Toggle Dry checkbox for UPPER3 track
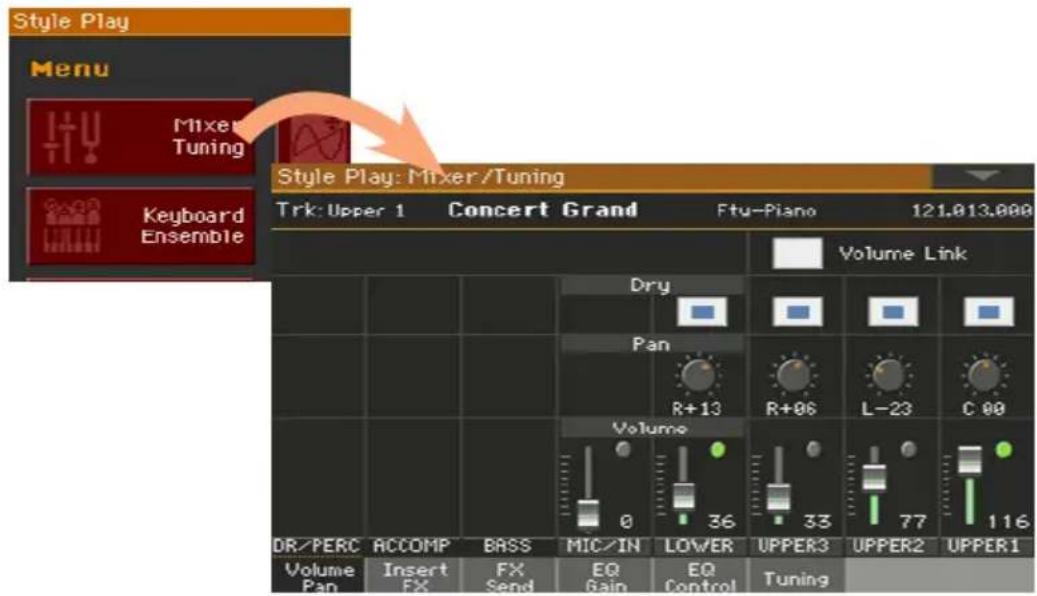Image resolution: width=1037 pixels, height=596 pixels. (x=798, y=312)
